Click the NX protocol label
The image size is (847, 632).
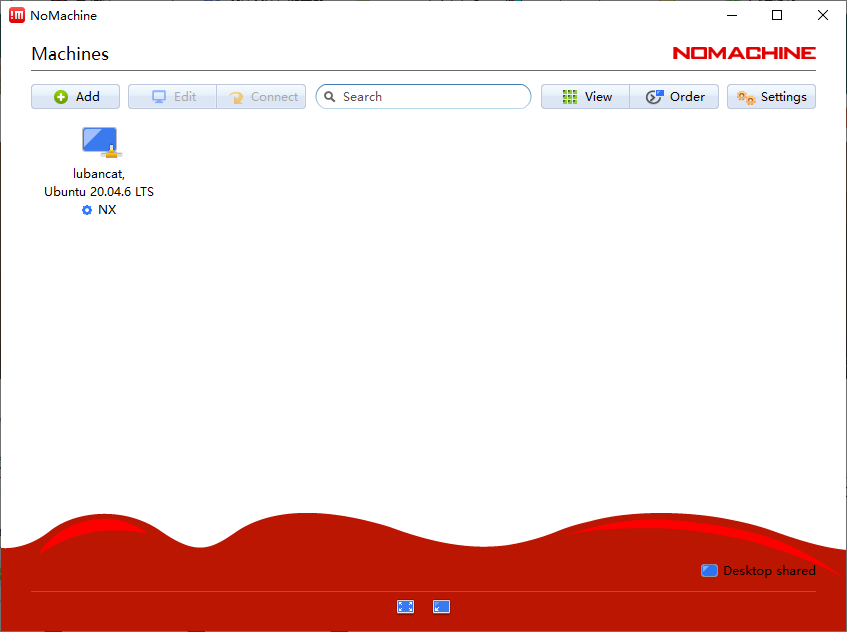click(x=107, y=210)
